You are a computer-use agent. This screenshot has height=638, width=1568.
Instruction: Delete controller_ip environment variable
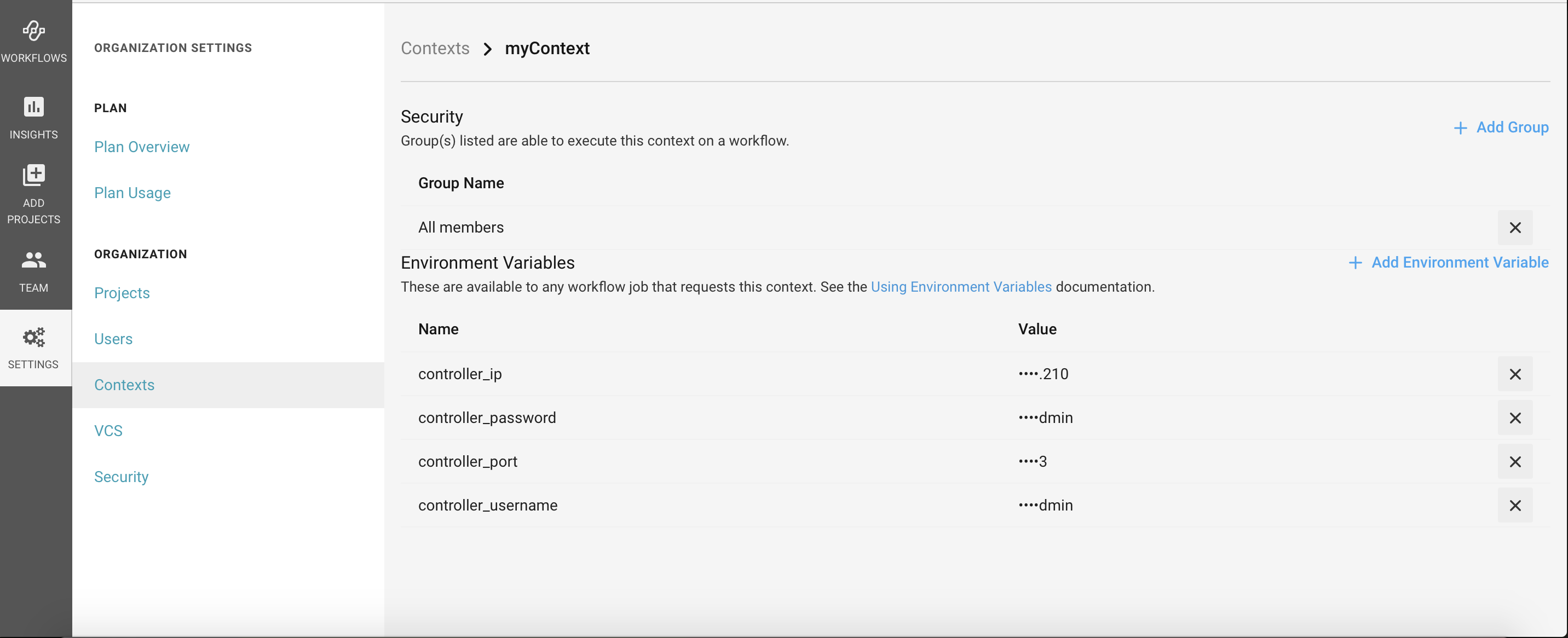[x=1515, y=374]
